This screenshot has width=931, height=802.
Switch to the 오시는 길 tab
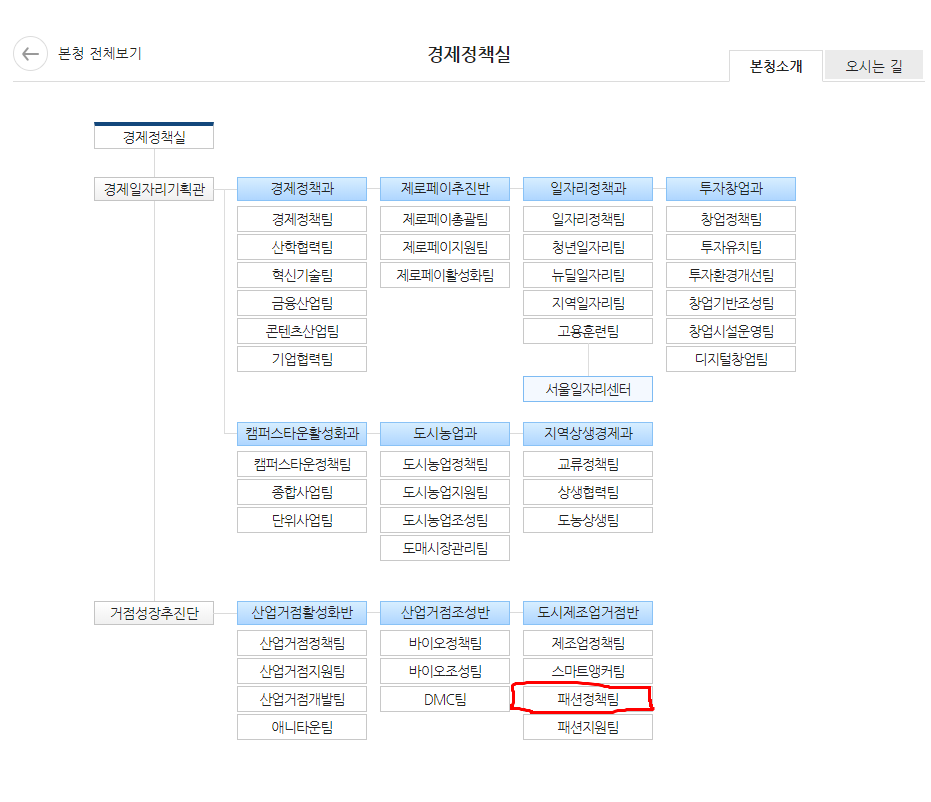coord(874,66)
